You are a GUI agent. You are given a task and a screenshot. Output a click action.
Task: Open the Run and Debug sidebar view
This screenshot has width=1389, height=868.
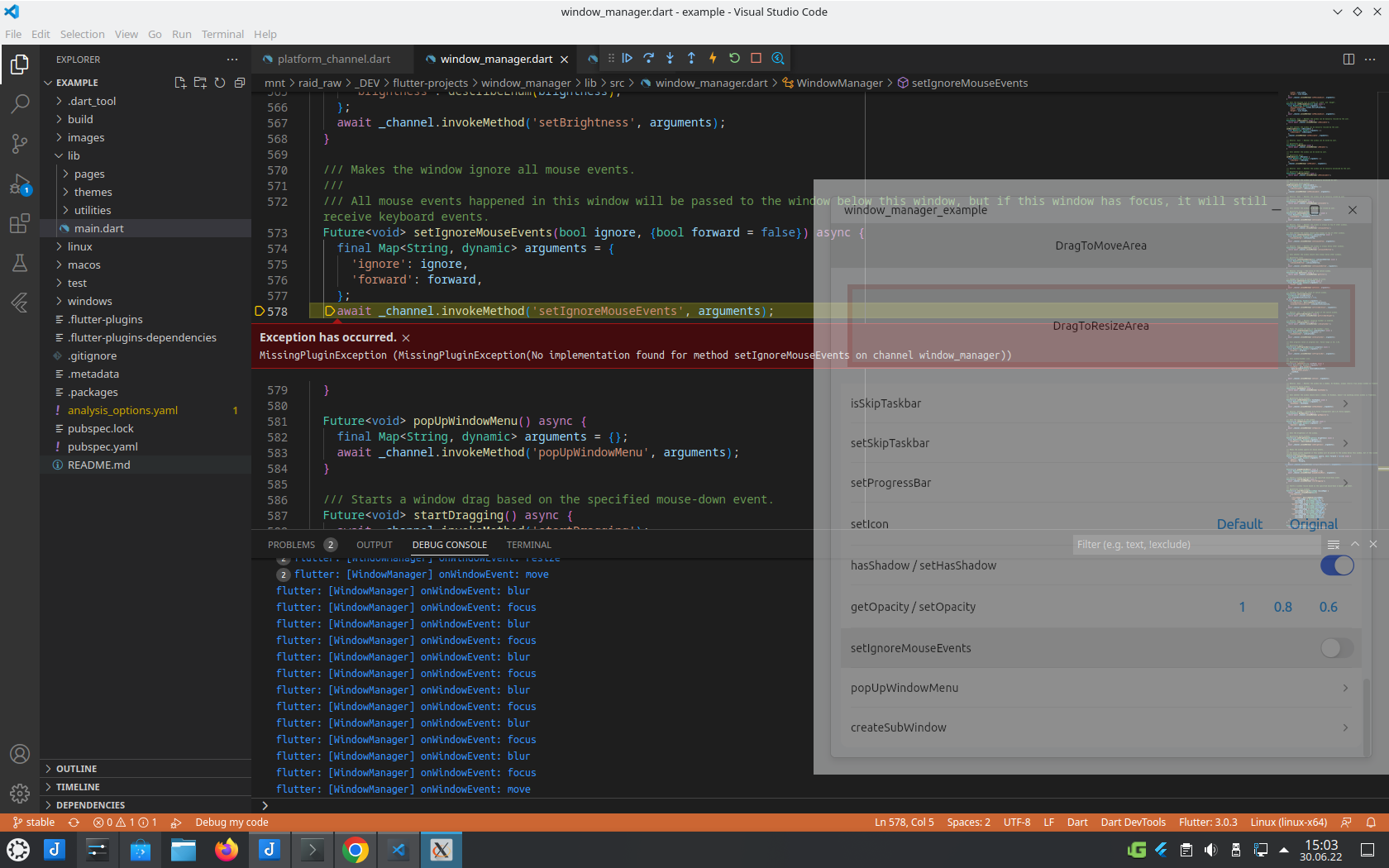[19, 184]
